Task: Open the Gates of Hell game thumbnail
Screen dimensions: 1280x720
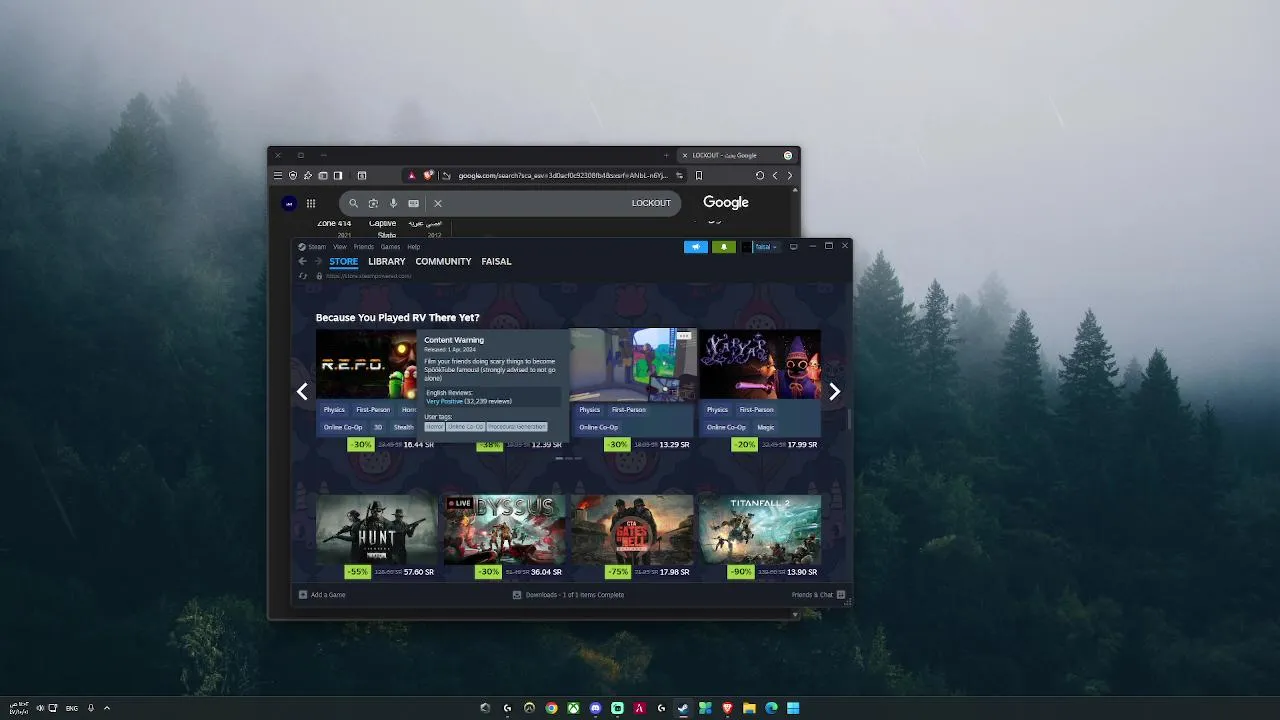Action: tap(632, 529)
